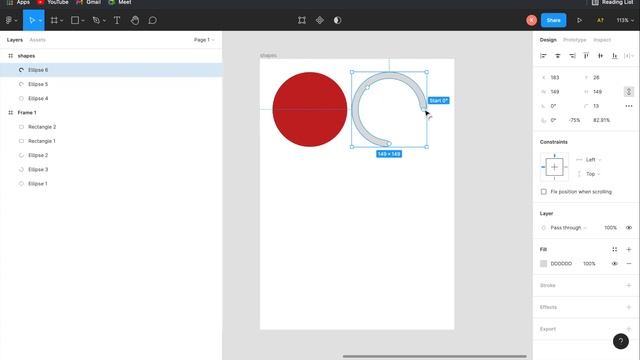Click the Create component icon
Screen dimensions: 640x360
coord(320,20)
